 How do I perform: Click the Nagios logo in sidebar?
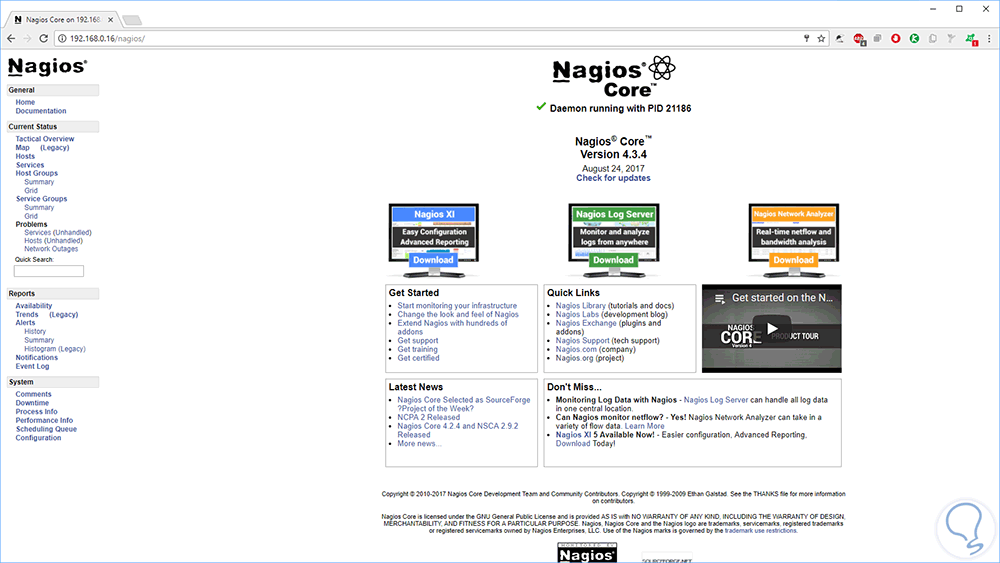coord(47,66)
